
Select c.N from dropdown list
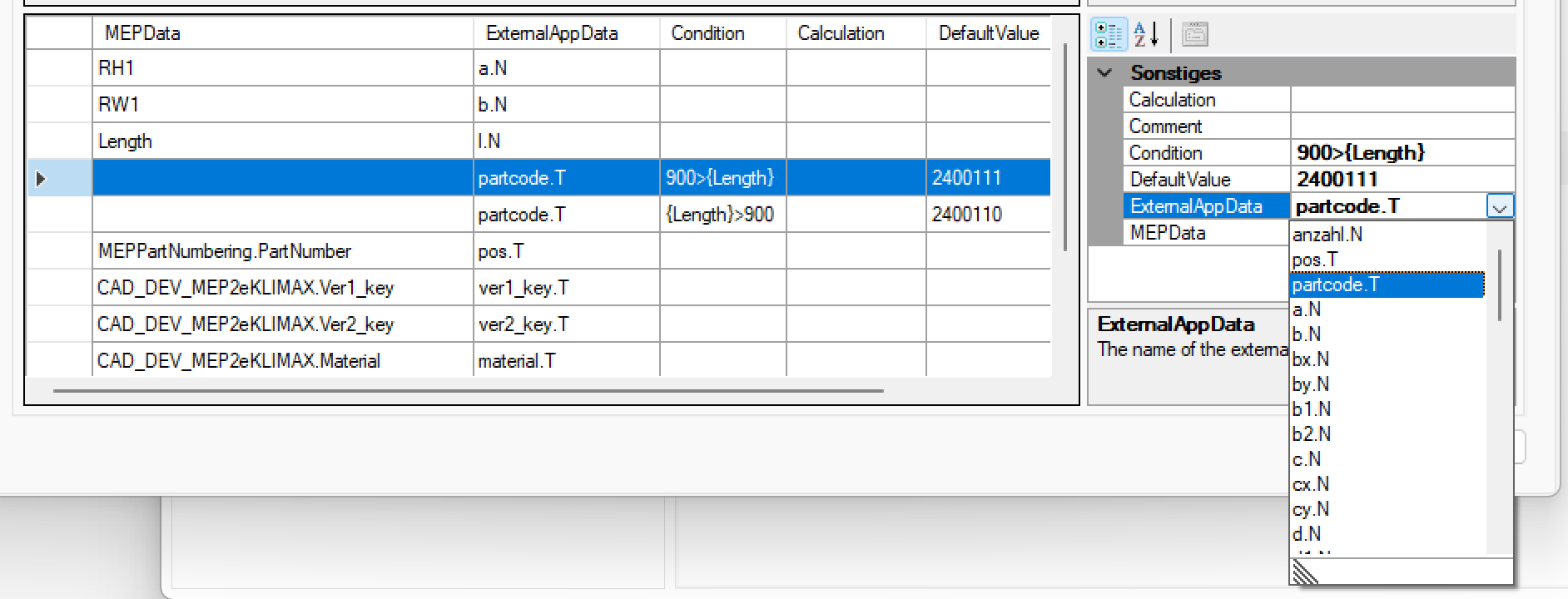(x=1387, y=459)
